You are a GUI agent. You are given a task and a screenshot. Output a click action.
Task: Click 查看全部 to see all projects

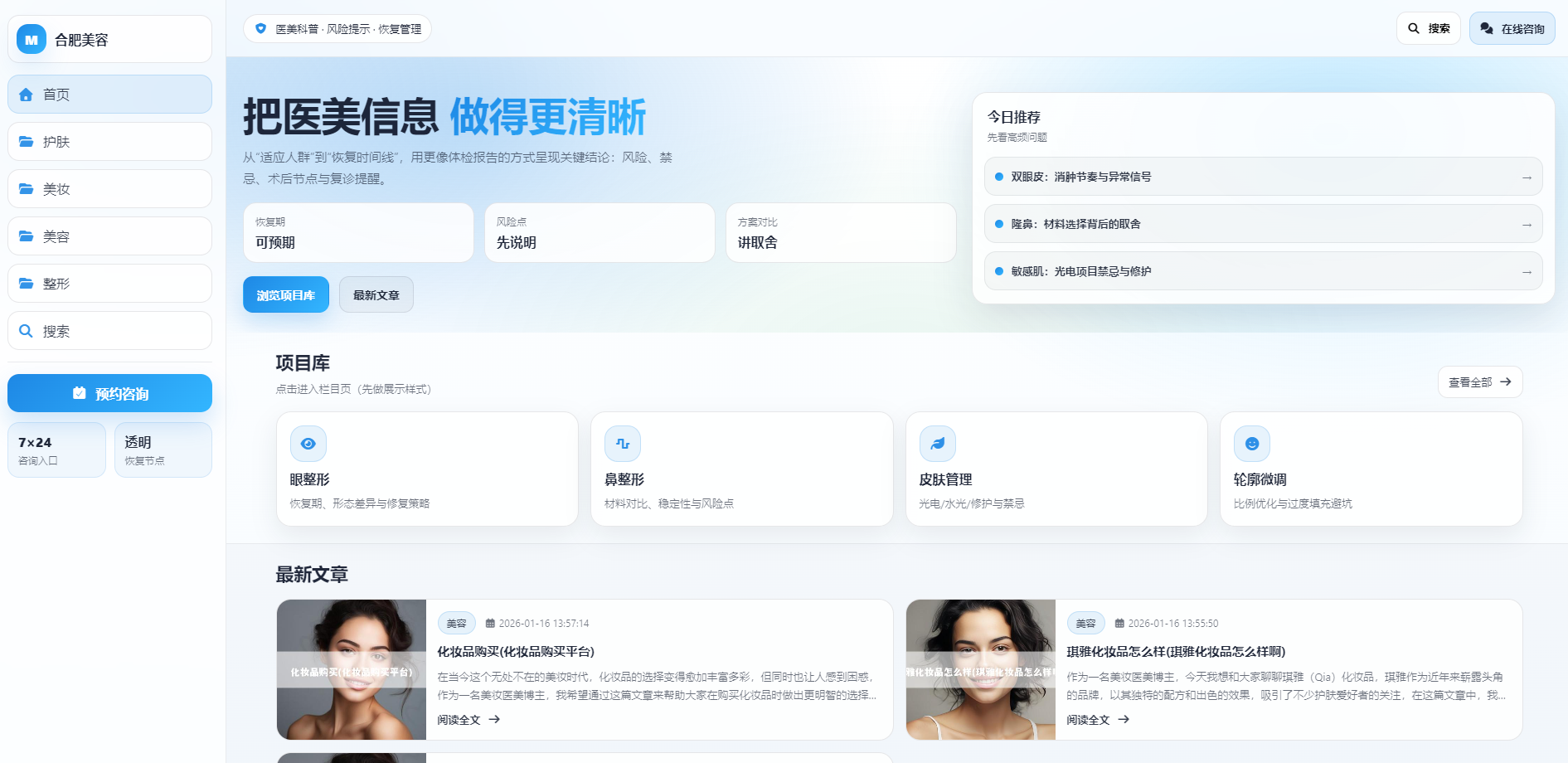click(x=1479, y=381)
